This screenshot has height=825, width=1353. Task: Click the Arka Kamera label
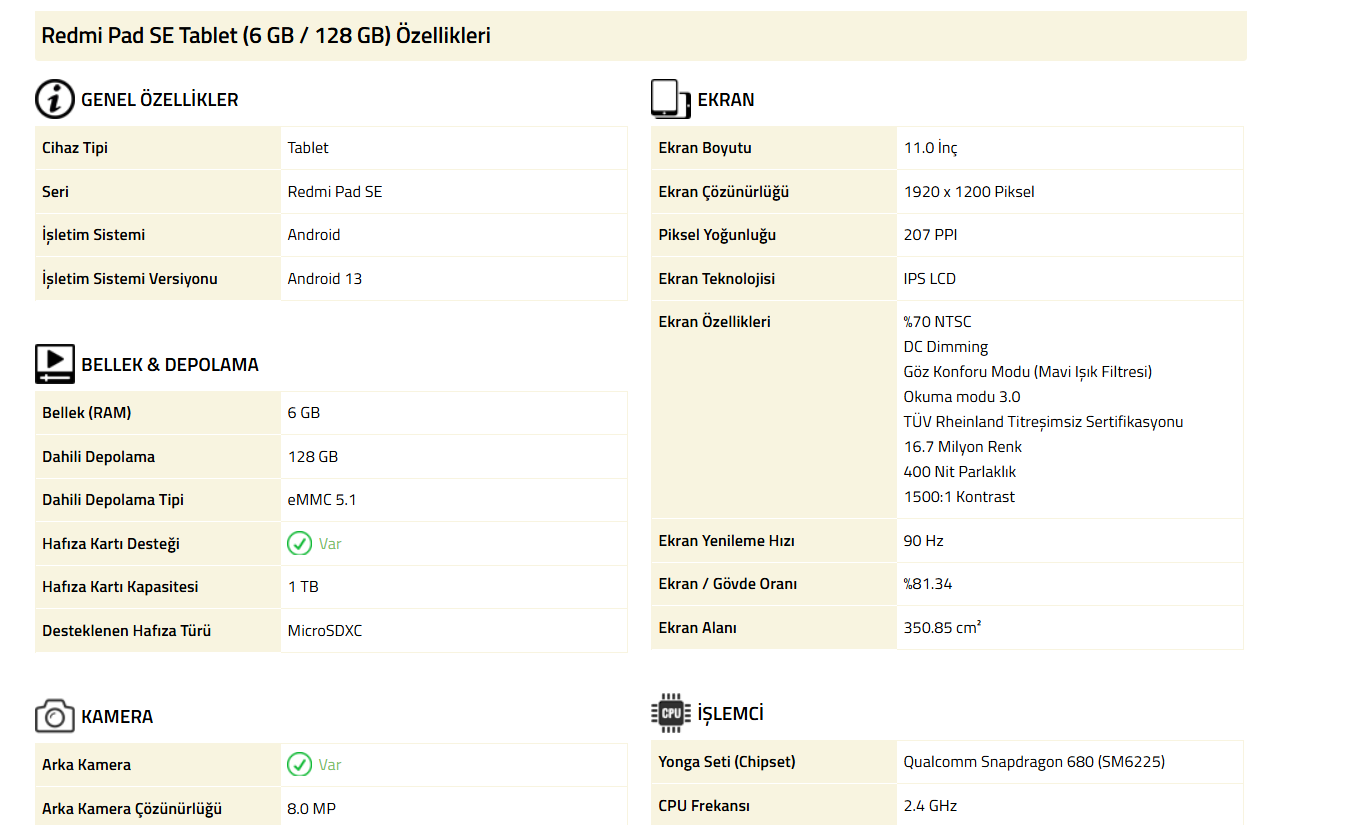coord(86,765)
